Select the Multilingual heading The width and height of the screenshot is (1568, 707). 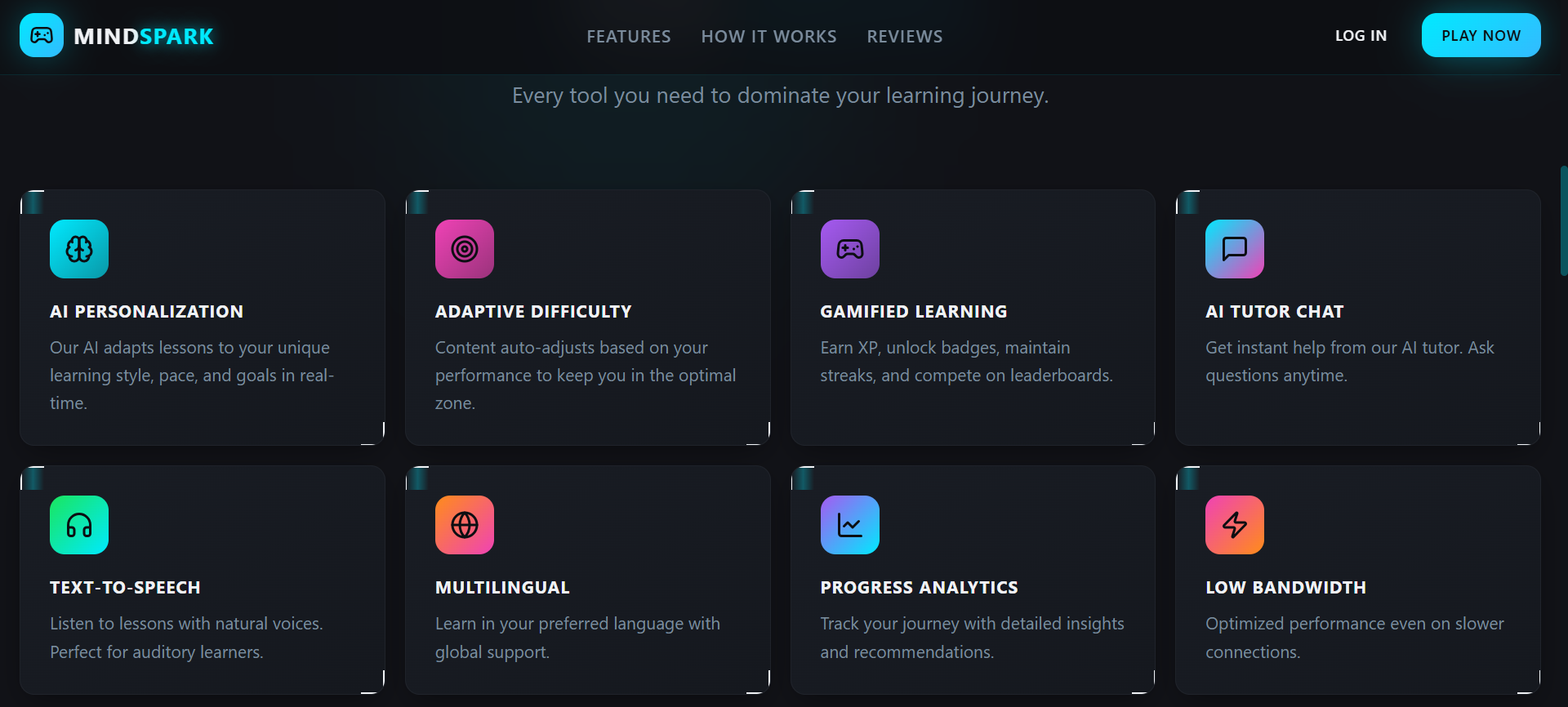pyautogui.click(x=502, y=587)
